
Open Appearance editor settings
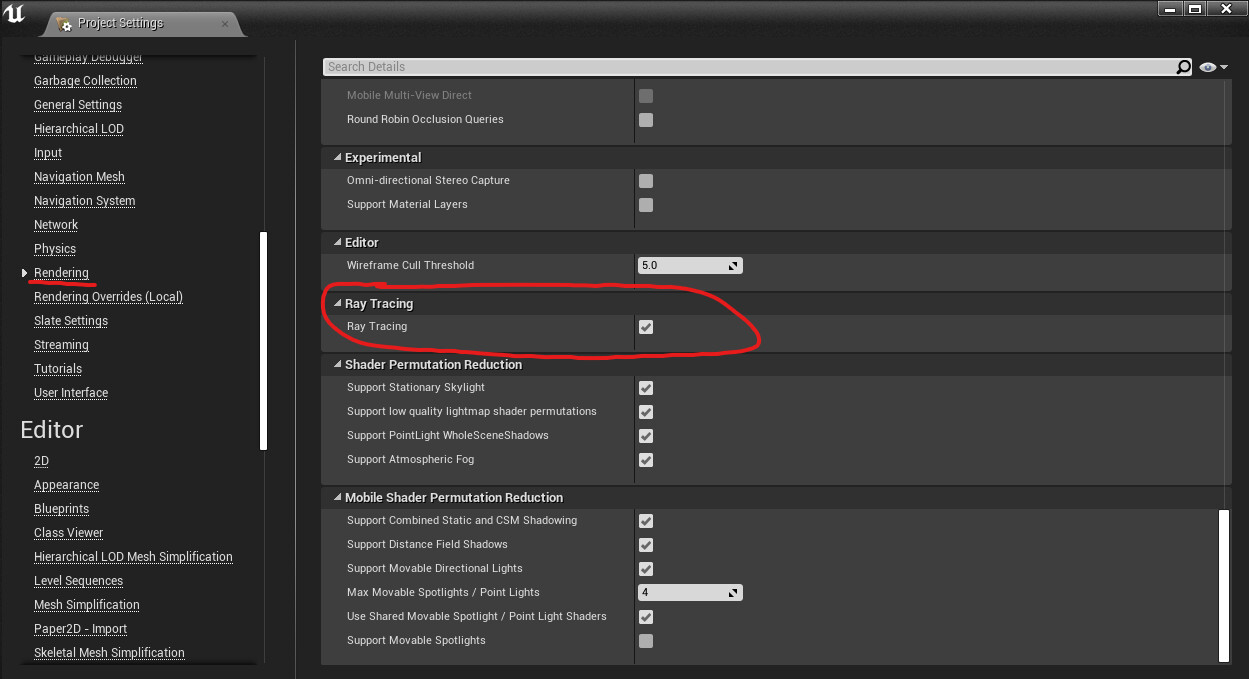pos(66,485)
